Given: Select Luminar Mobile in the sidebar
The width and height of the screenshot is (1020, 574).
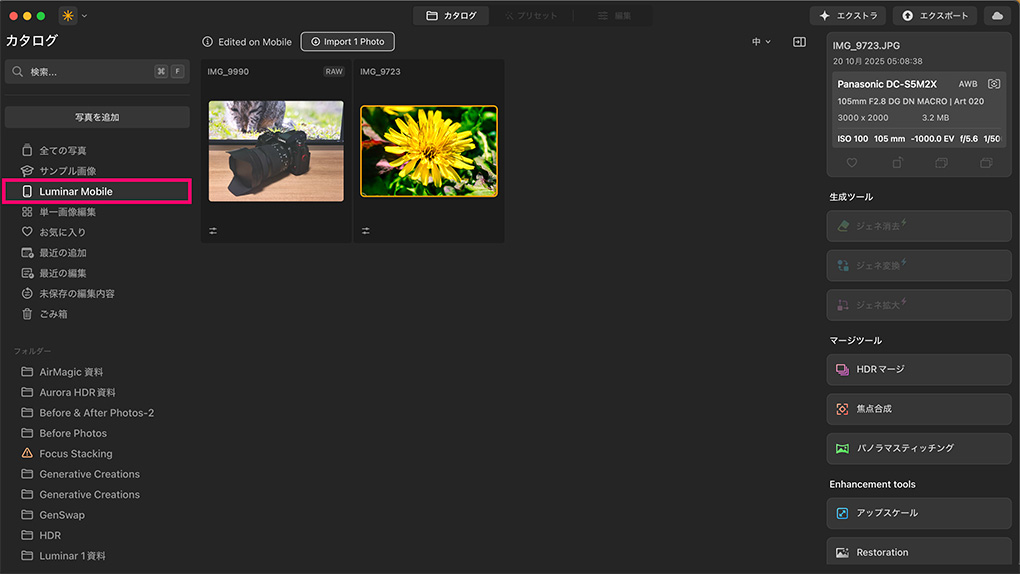Looking at the screenshot, I should tap(97, 191).
